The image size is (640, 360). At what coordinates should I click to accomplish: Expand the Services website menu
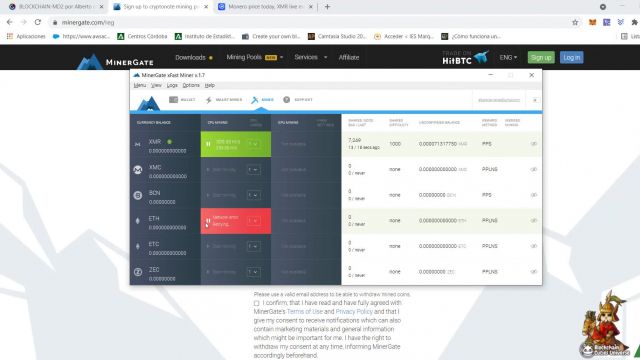pos(311,58)
